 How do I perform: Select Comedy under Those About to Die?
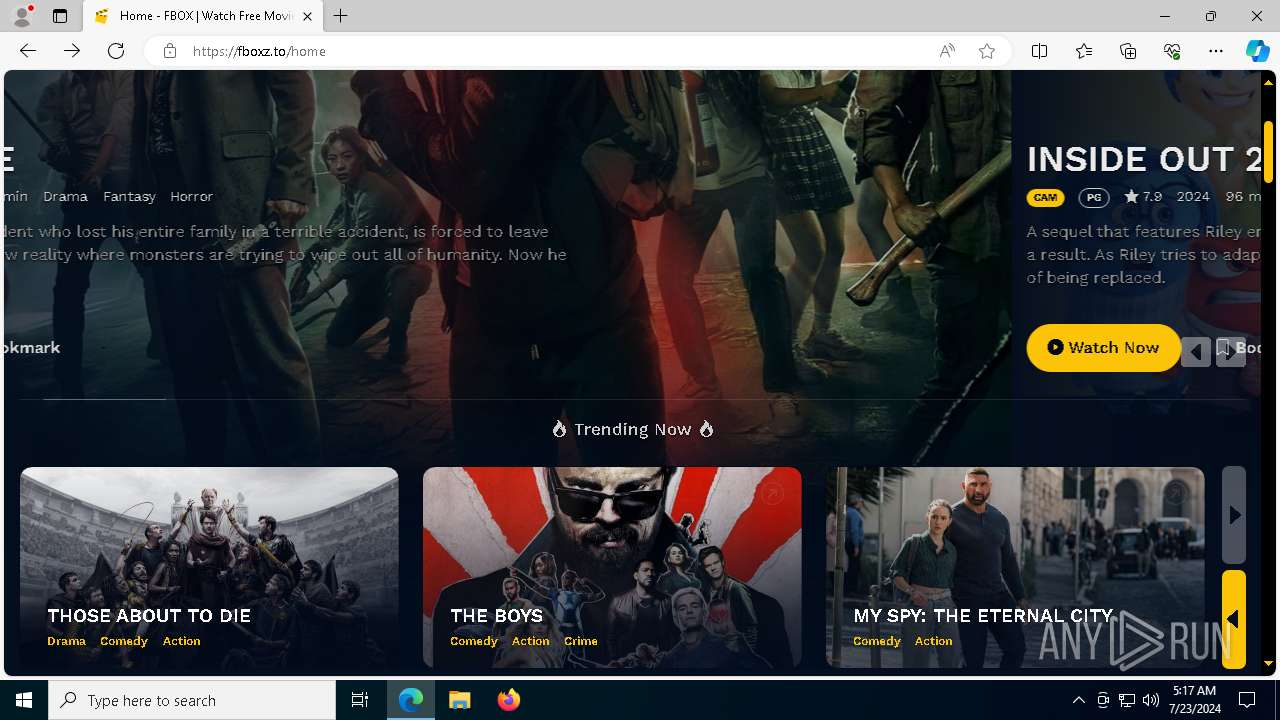(x=124, y=641)
